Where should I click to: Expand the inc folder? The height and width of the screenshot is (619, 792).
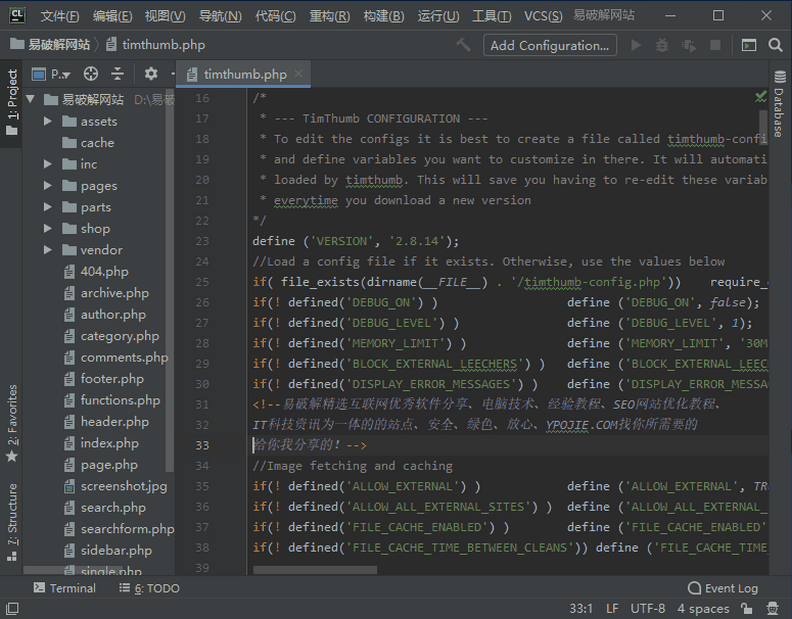tap(47, 164)
